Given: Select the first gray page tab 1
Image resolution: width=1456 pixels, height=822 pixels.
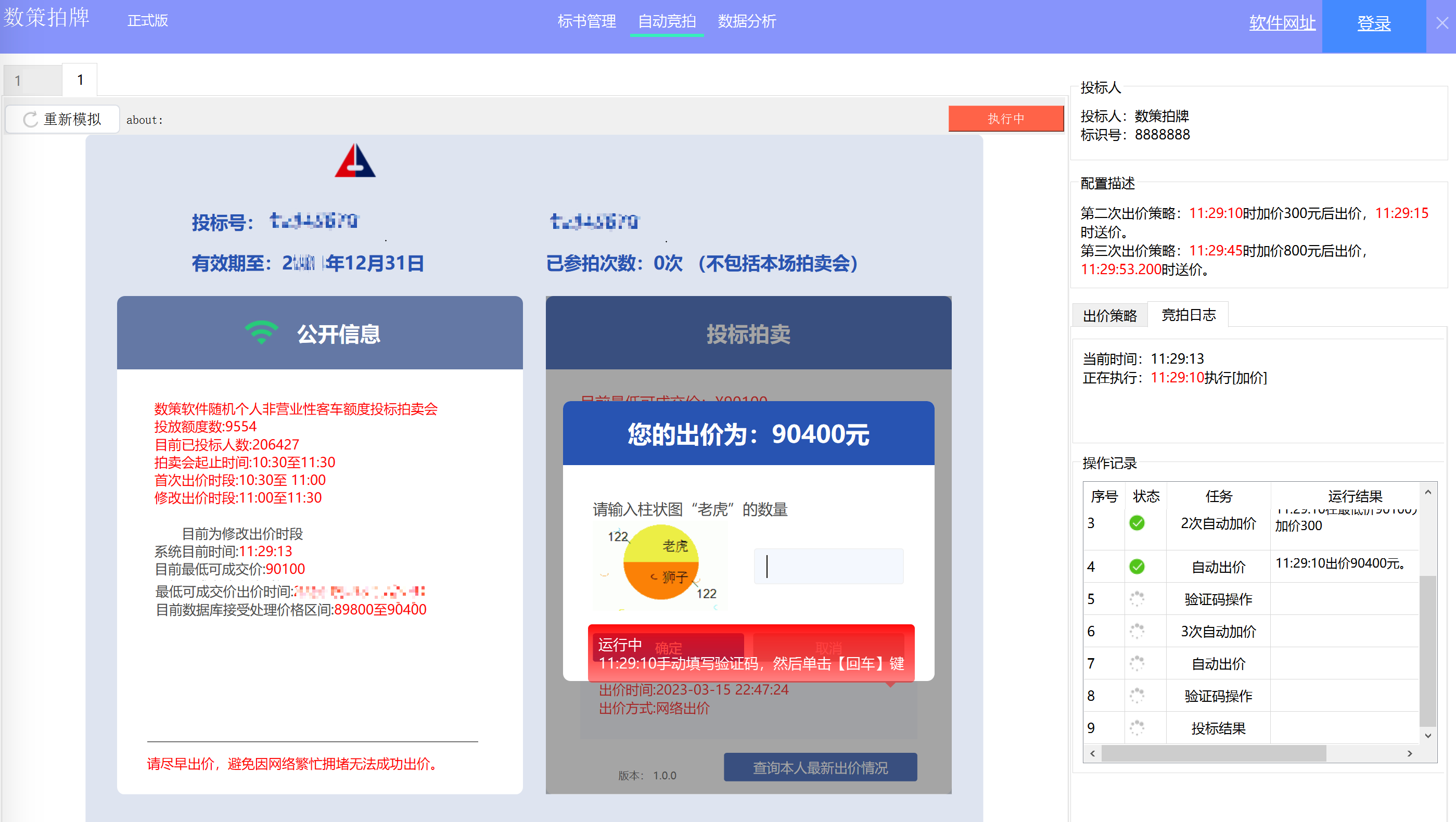Looking at the screenshot, I should click(32, 81).
